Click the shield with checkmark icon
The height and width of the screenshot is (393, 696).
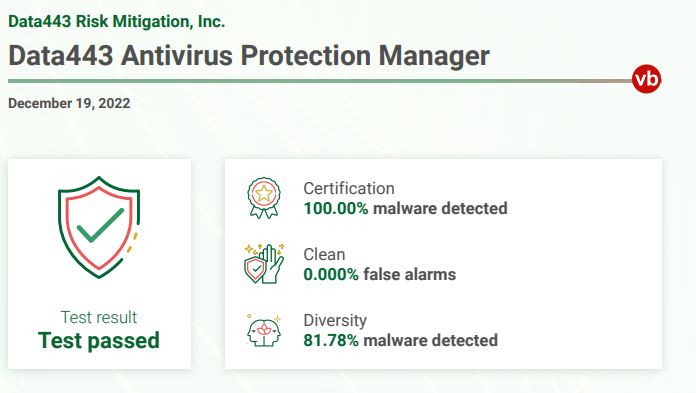99,227
